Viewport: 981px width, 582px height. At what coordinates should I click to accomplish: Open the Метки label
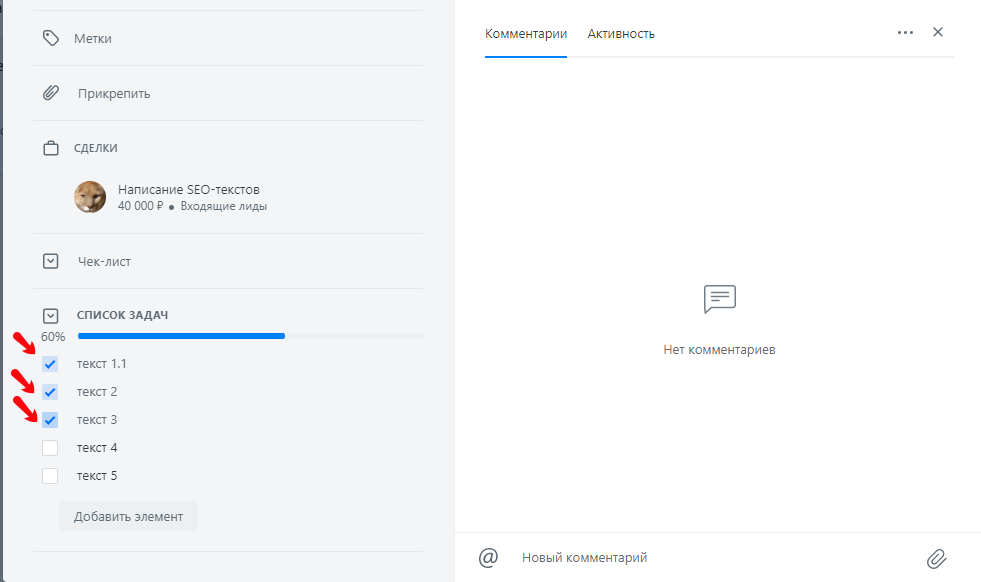93,39
